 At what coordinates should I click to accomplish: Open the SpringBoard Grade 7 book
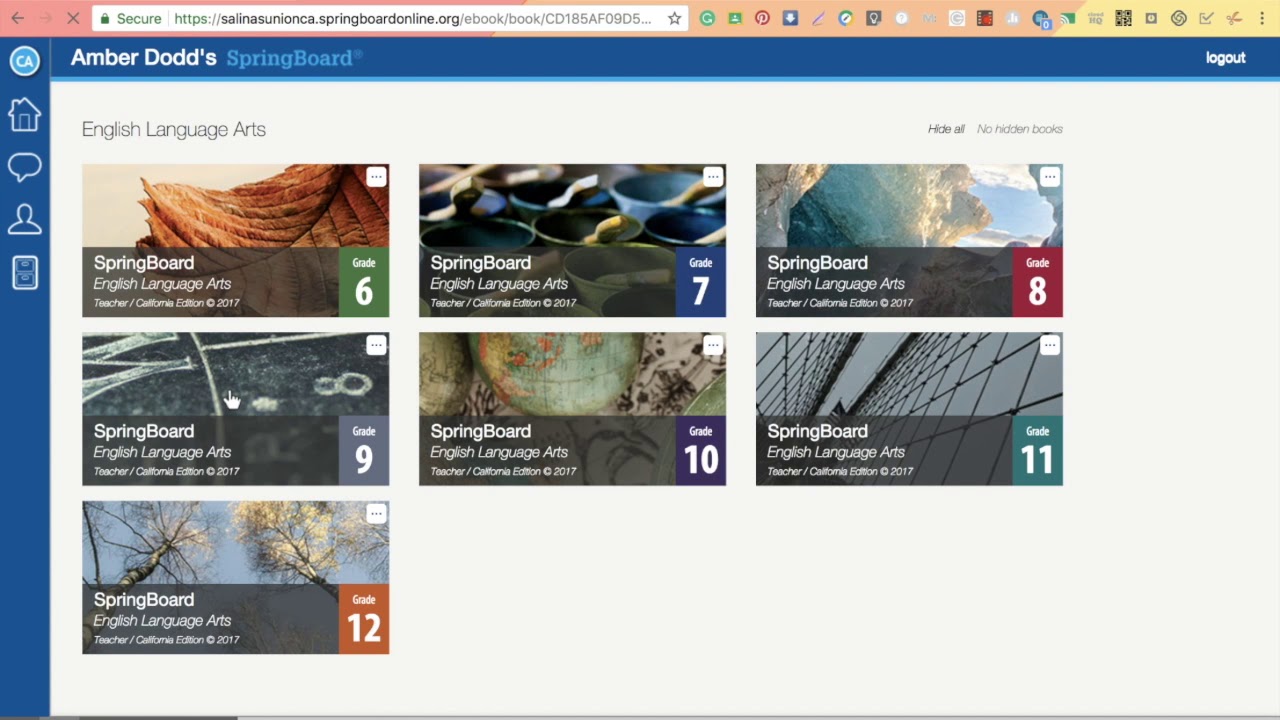(572, 241)
